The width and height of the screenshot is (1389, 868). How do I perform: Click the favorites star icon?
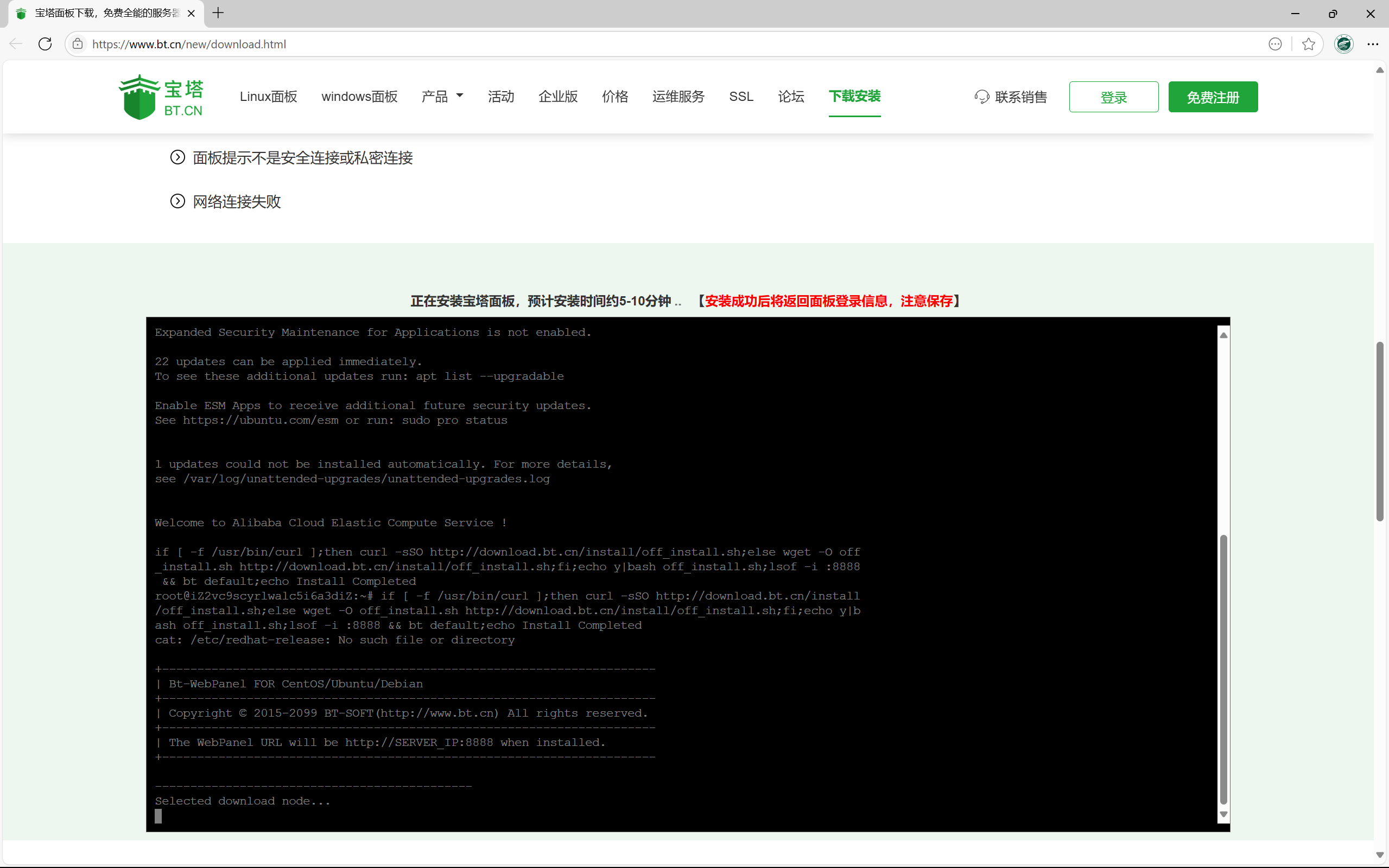[1309, 44]
